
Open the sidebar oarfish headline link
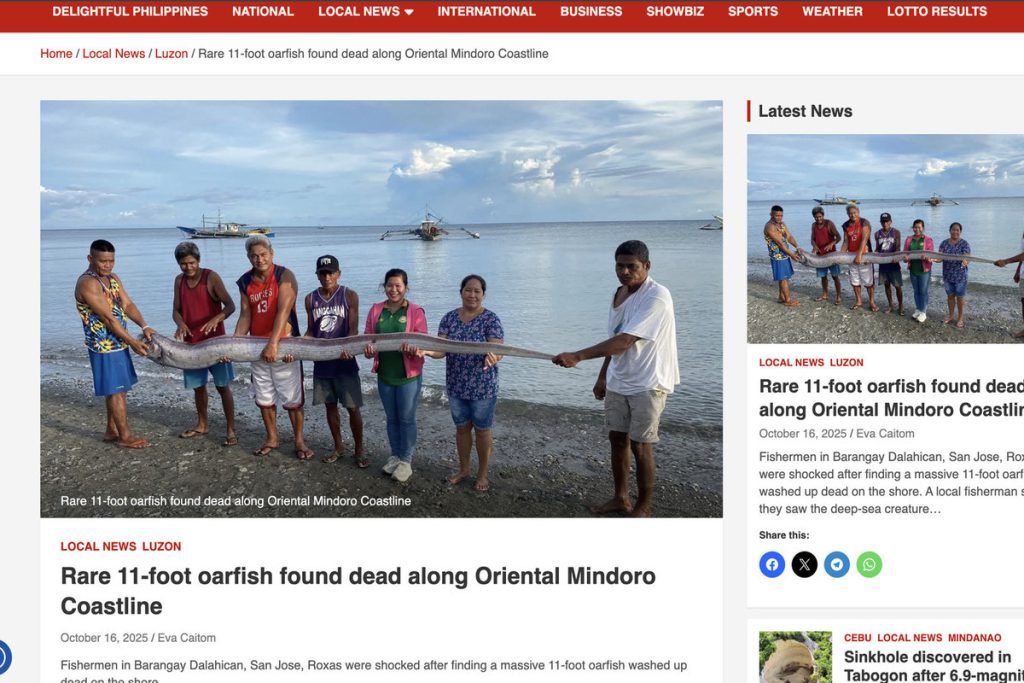pos(891,398)
